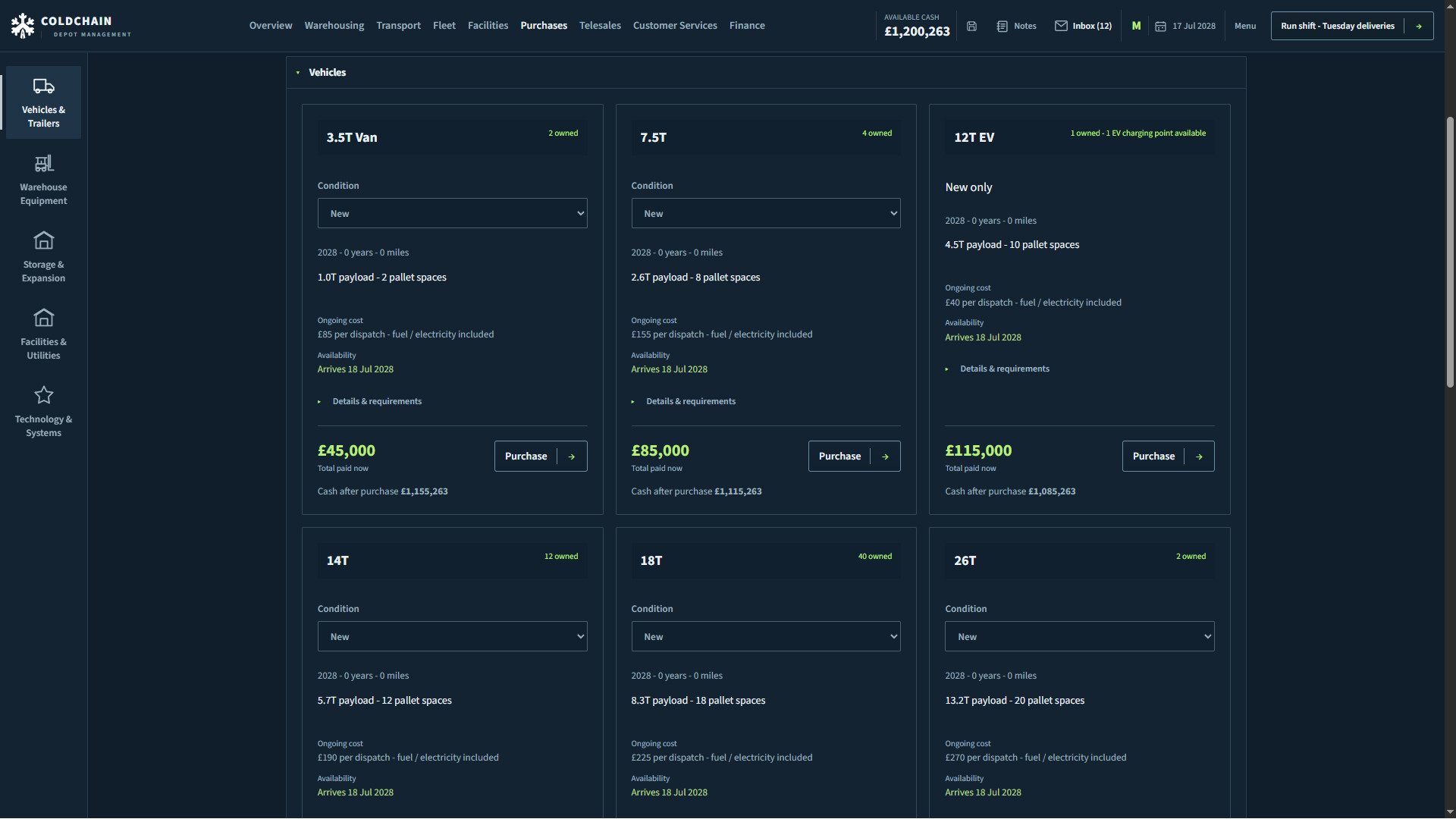
Task: Open Finance nav item
Action: (747, 25)
